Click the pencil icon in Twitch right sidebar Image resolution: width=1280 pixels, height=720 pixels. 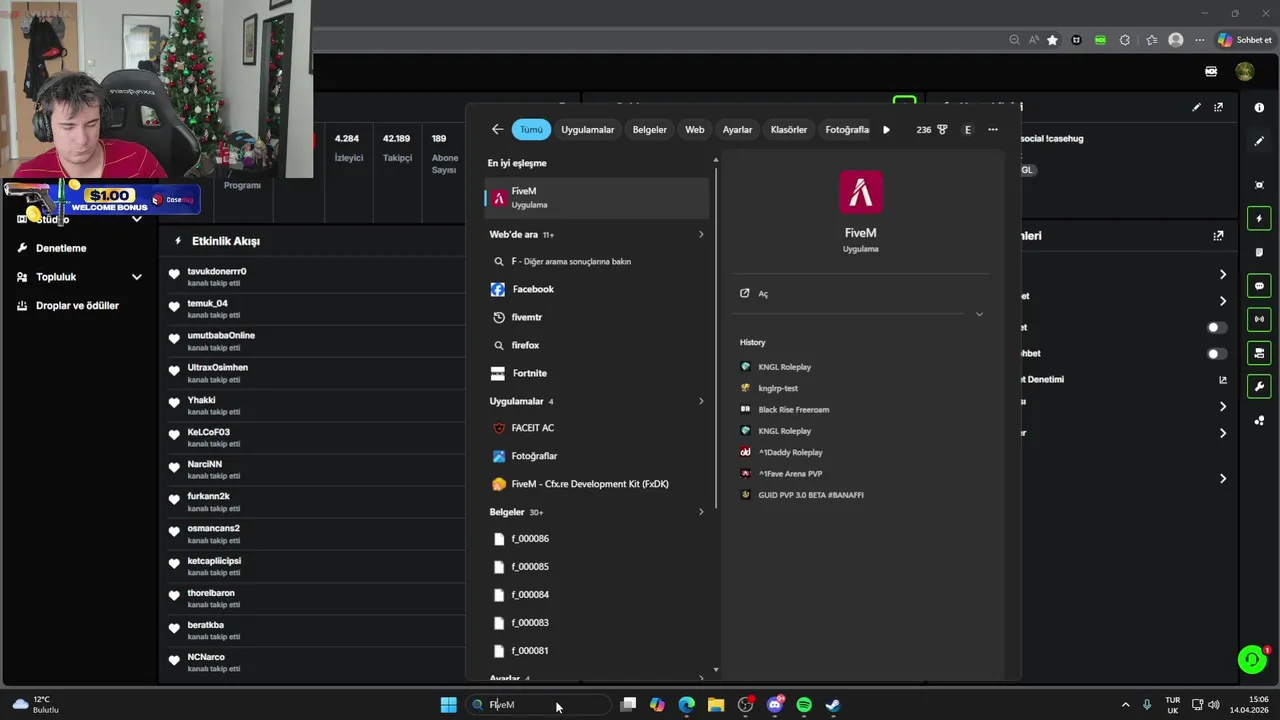pyautogui.click(x=1259, y=141)
